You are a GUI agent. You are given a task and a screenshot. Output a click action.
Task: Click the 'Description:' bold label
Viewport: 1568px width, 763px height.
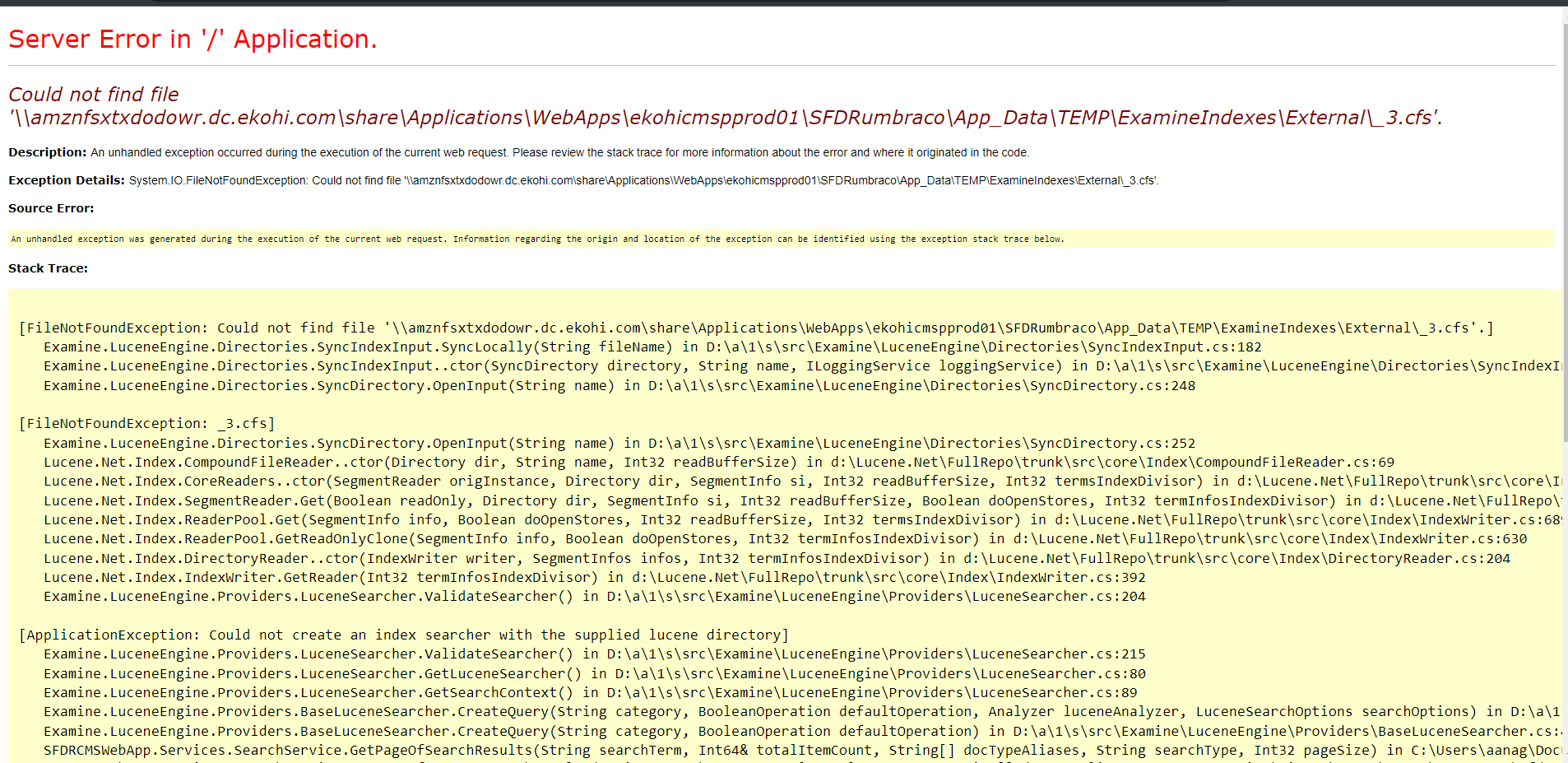pos(47,152)
